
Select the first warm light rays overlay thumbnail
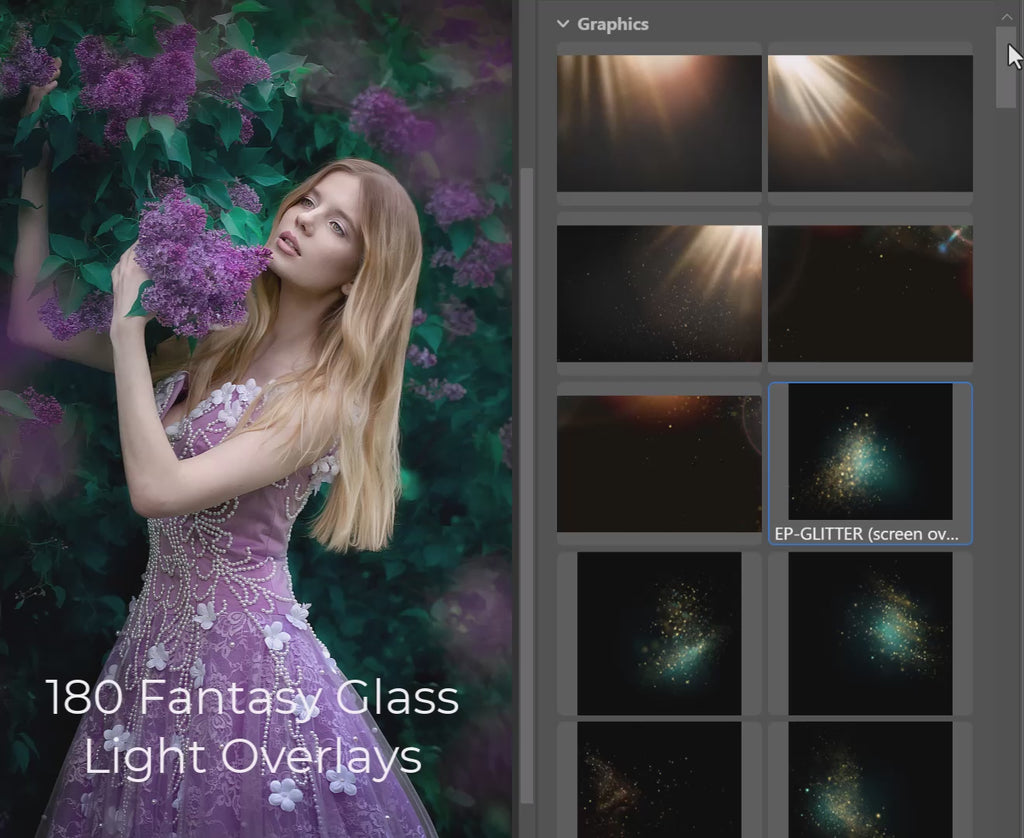tap(659, 123)
